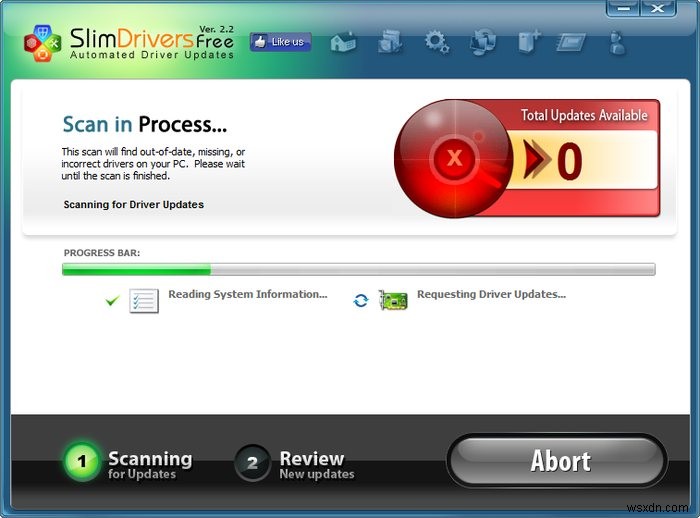Select step 2 Review New updates

click(295, 464)
